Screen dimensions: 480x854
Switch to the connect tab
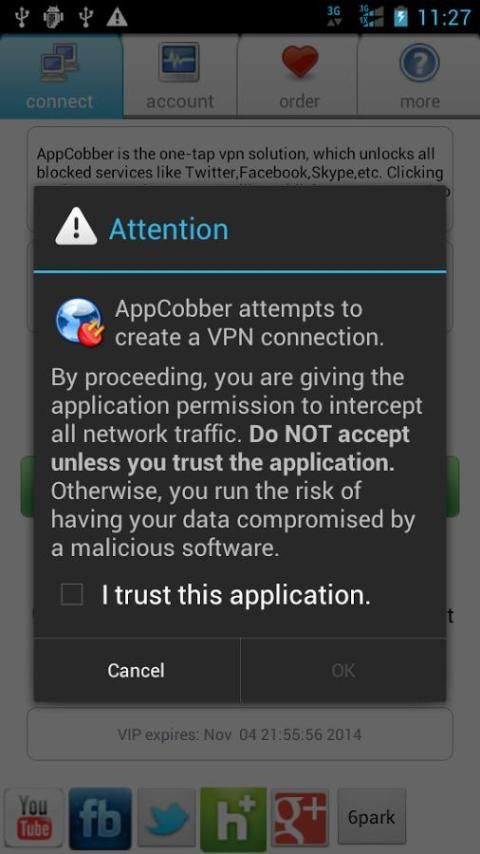tap(60, 76)
